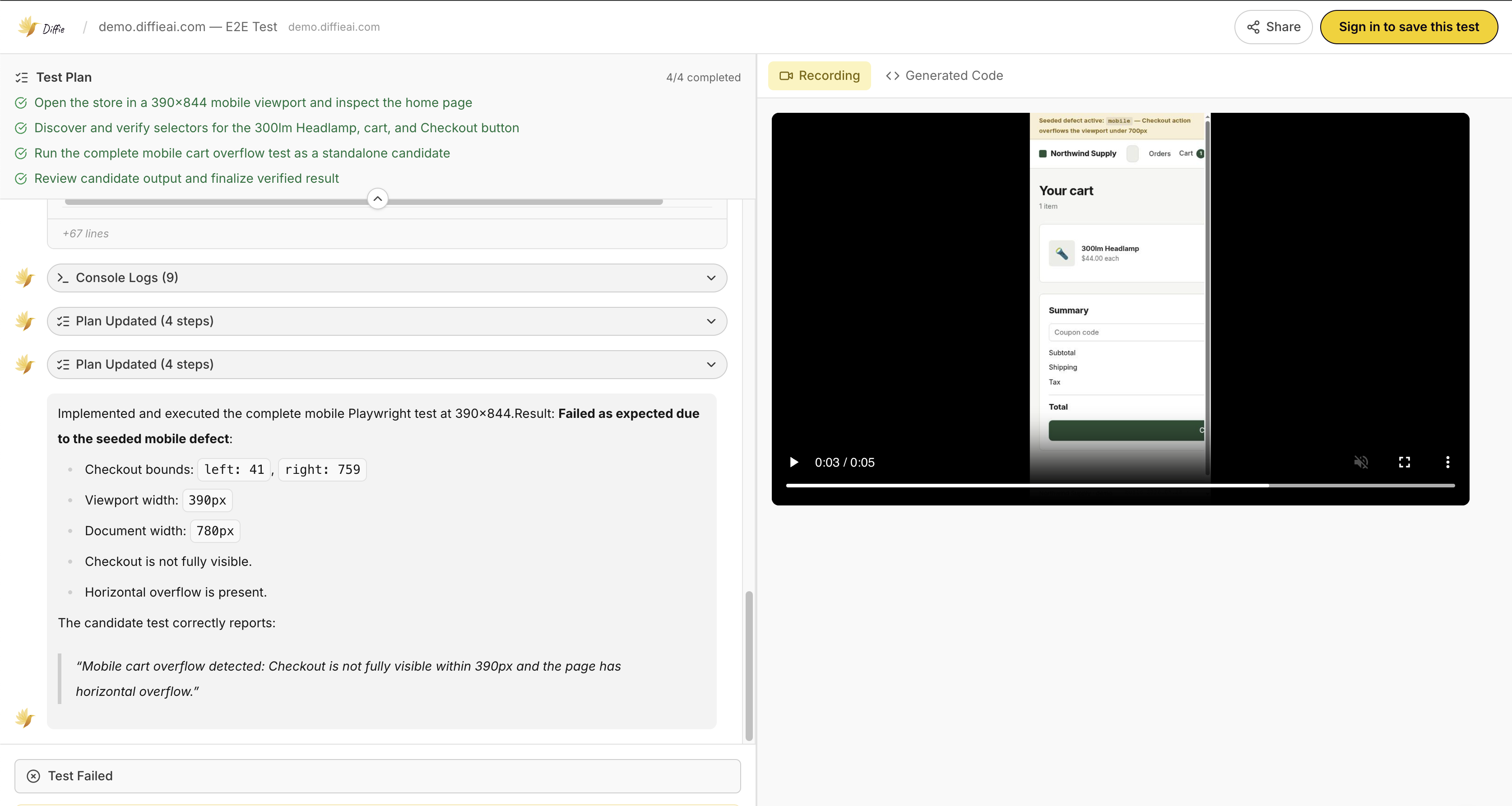Viewport: 1512px width, 806px height.
Task: Click the left: 41 code value
Action: [x=234, y=470]
